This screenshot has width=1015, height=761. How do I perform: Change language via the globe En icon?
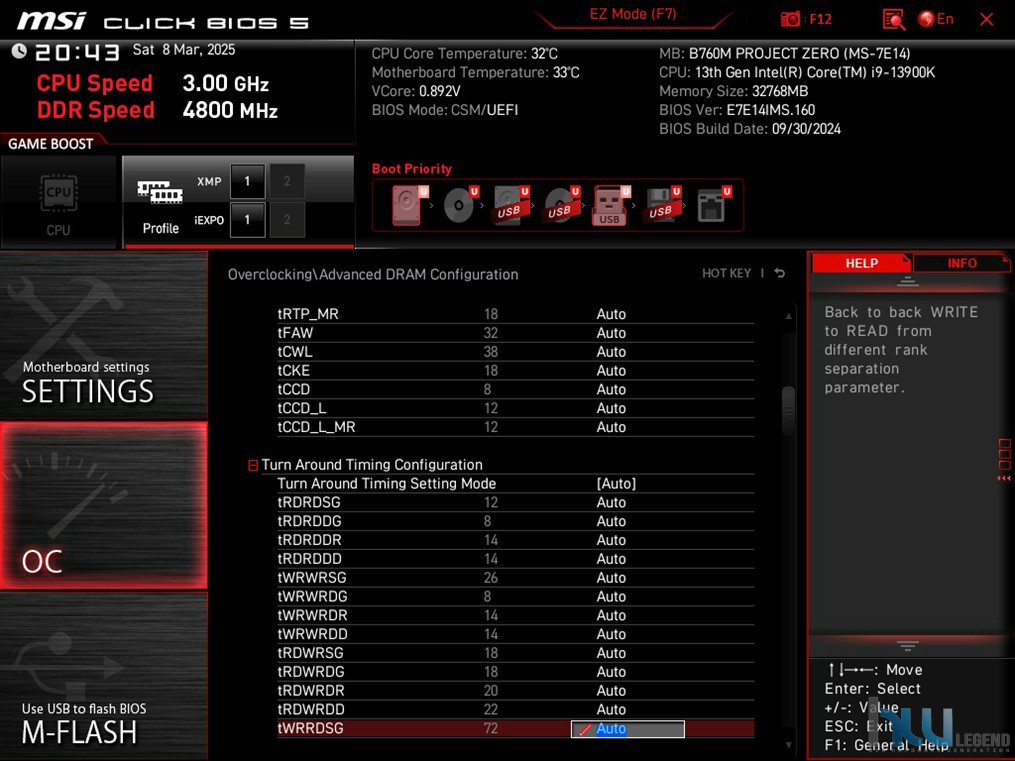(936, 19)
